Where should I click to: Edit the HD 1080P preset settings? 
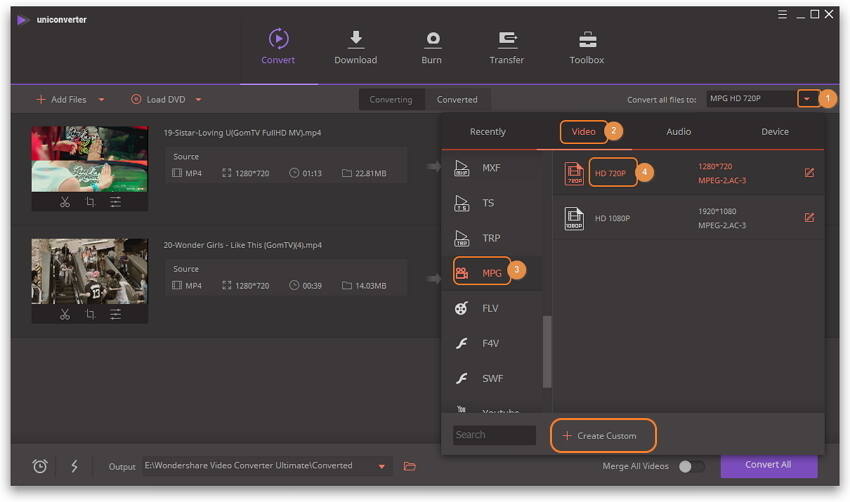coord(809,218)
